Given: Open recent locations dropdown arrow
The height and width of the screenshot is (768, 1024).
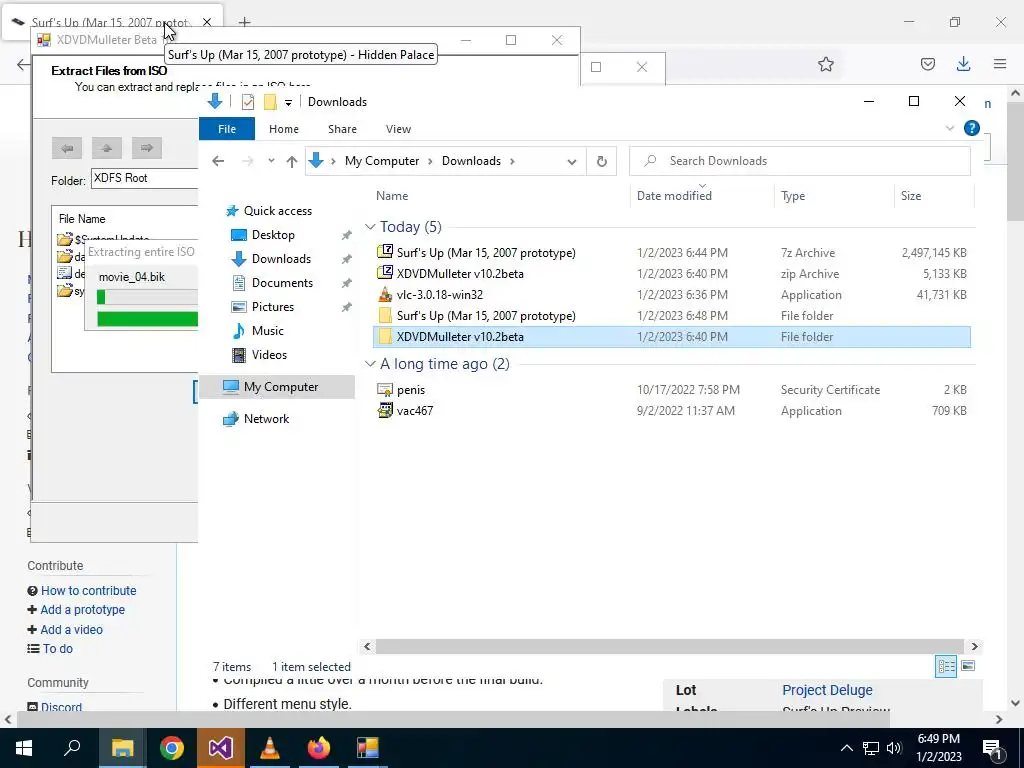Looking at the screenshot, I should 271,161.
